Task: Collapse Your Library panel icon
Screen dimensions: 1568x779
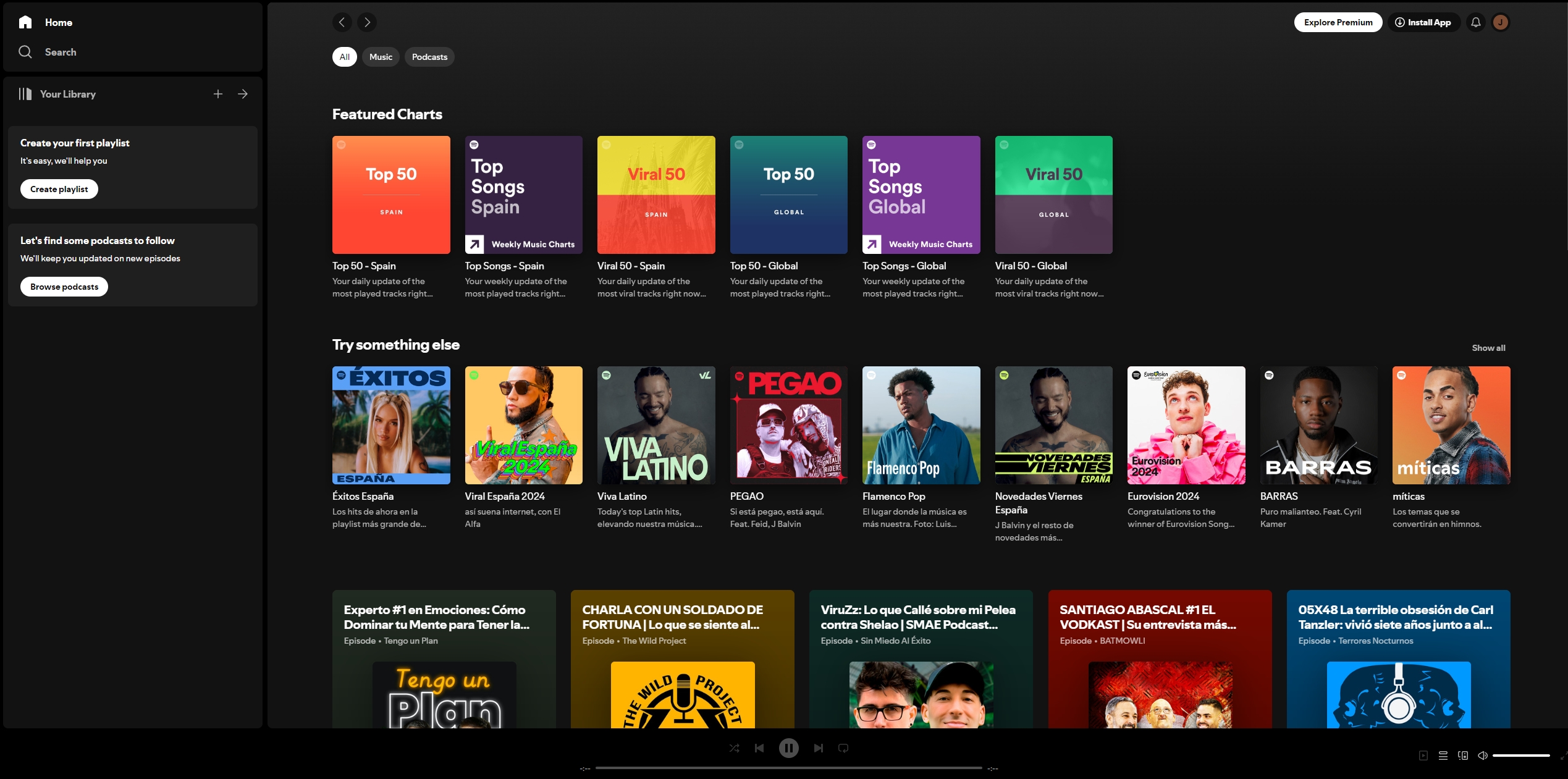Action: pyautogui.click(x=25, y=94)
